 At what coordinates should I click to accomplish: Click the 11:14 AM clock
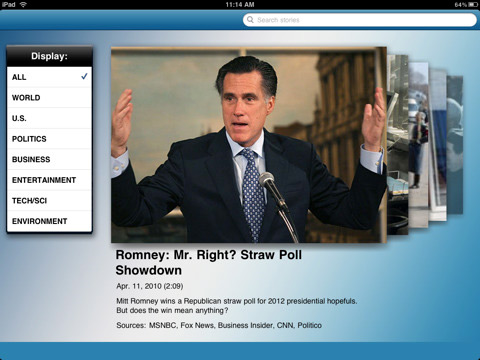[x=240, y=5]
